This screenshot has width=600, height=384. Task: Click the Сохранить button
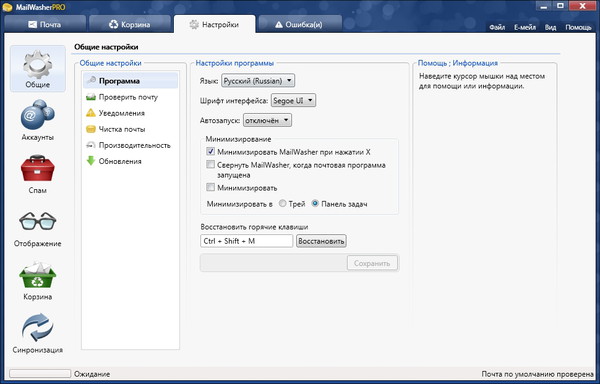pyautogui.click(x=372, y=263)
